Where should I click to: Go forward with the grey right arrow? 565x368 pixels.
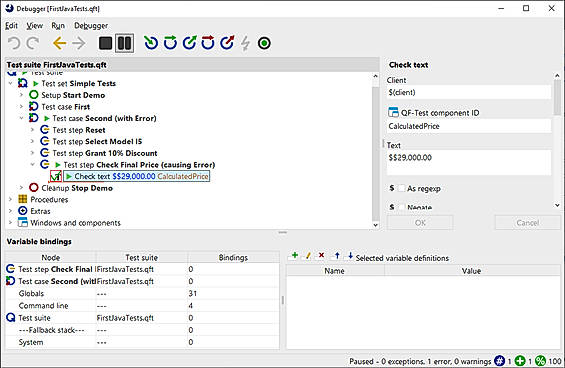79,43
